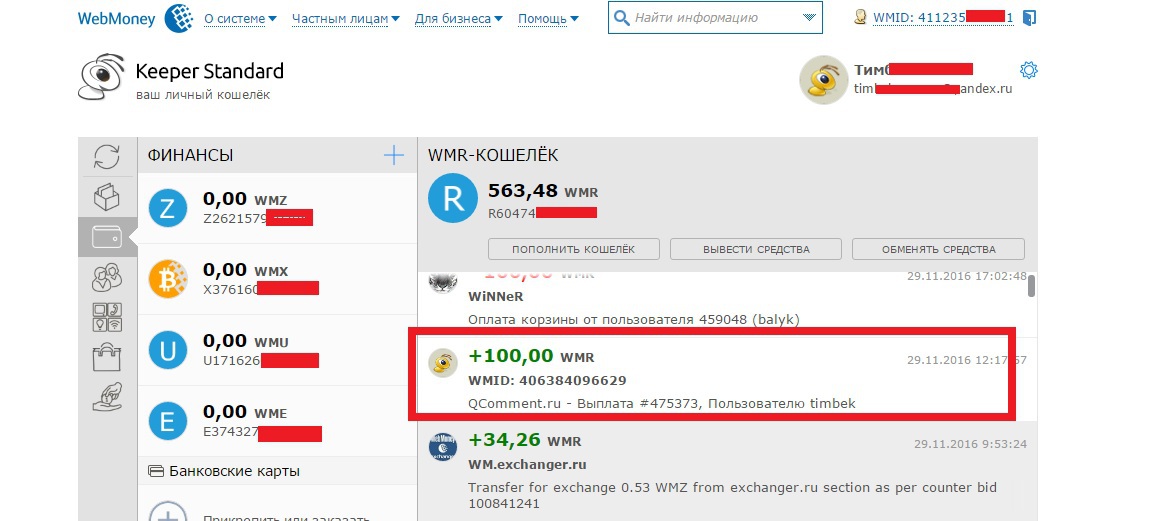The height and width of the screenshot is (521, 1151).
Task: Click the ВЫВЕСТИ СРЕДСТВА button
Action: click(x=756, y=249)
